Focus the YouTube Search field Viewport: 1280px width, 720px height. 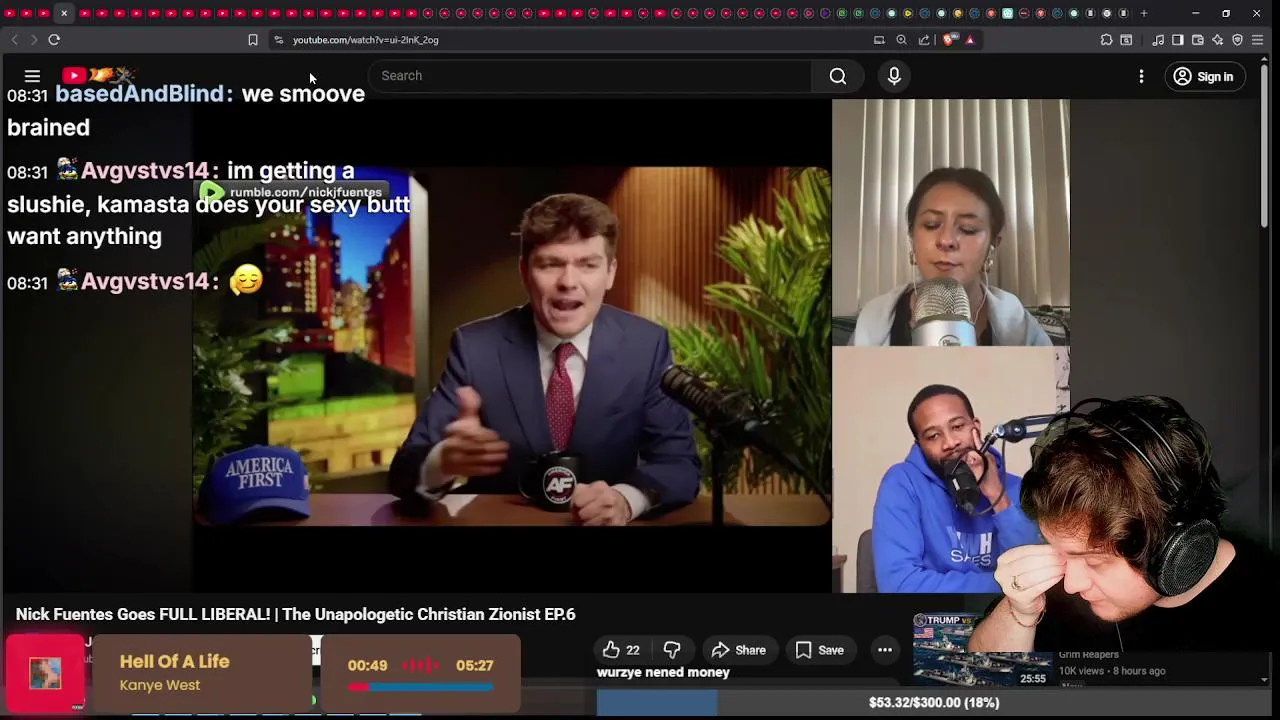pyautogui.click(x=590, y=76)
